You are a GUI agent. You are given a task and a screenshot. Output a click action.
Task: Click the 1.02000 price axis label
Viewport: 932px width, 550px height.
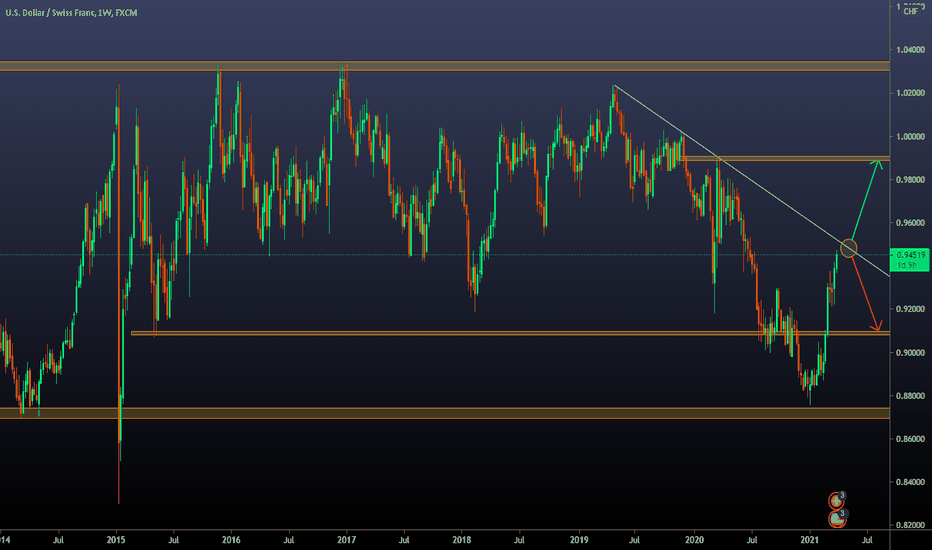[x=911, y=93]
